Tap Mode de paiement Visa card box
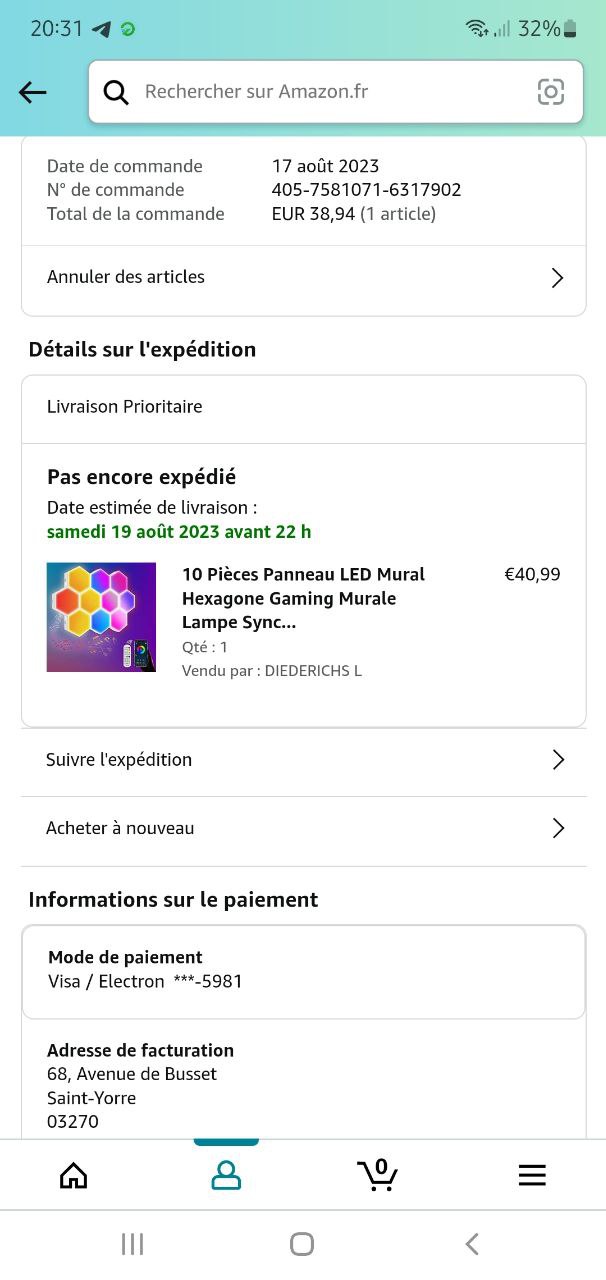606x1280 pixels. point(303,972)
